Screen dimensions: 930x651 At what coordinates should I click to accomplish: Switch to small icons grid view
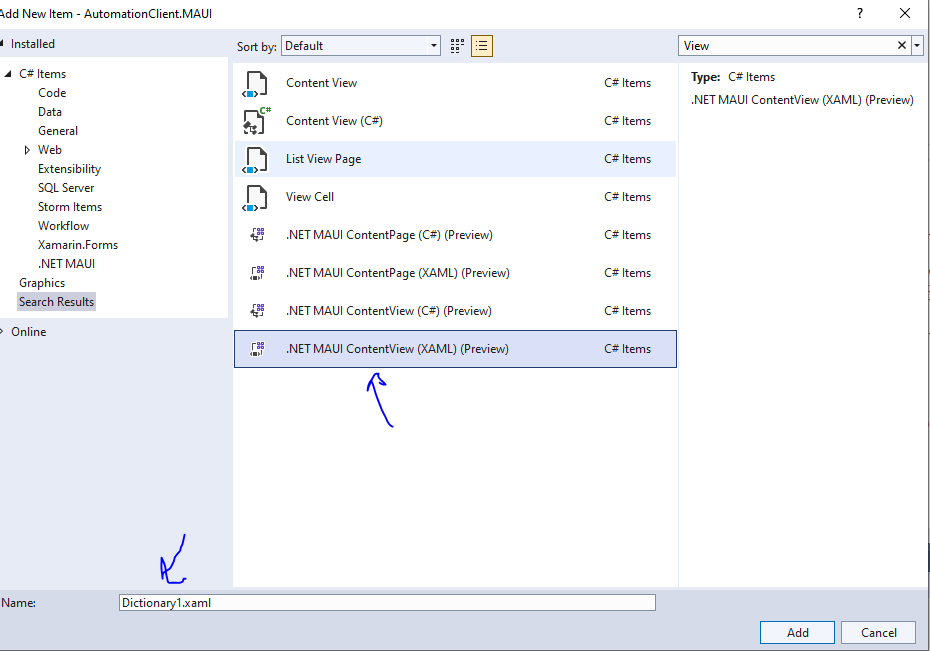(x=457, y=46)
